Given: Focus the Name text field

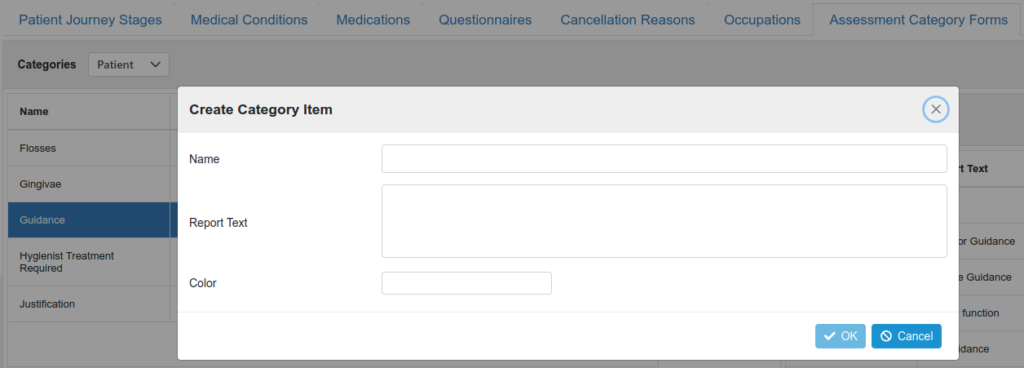Looking at the screenshot, I should click(x=664, y=159).
